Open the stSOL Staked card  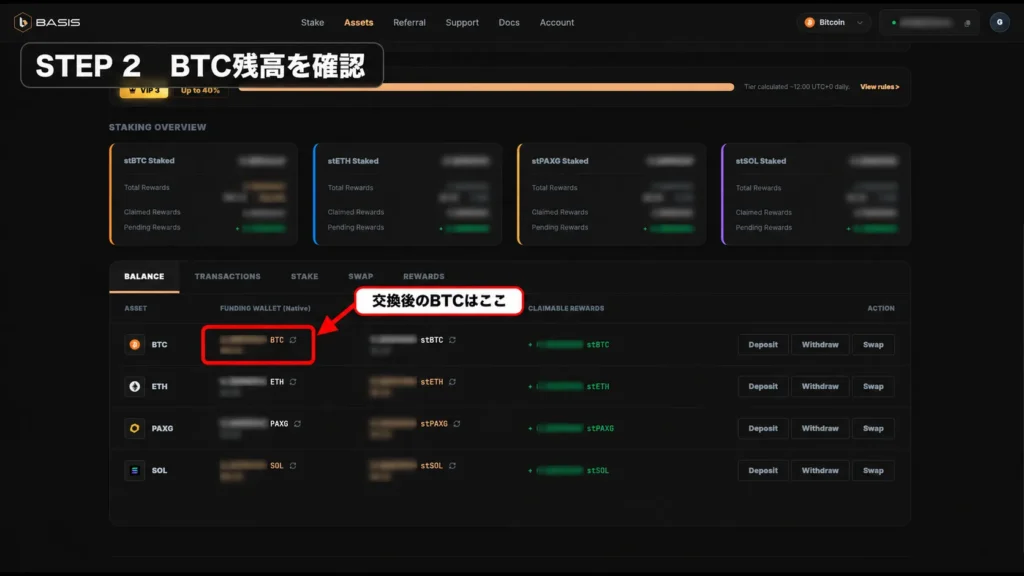click(816, 194)
